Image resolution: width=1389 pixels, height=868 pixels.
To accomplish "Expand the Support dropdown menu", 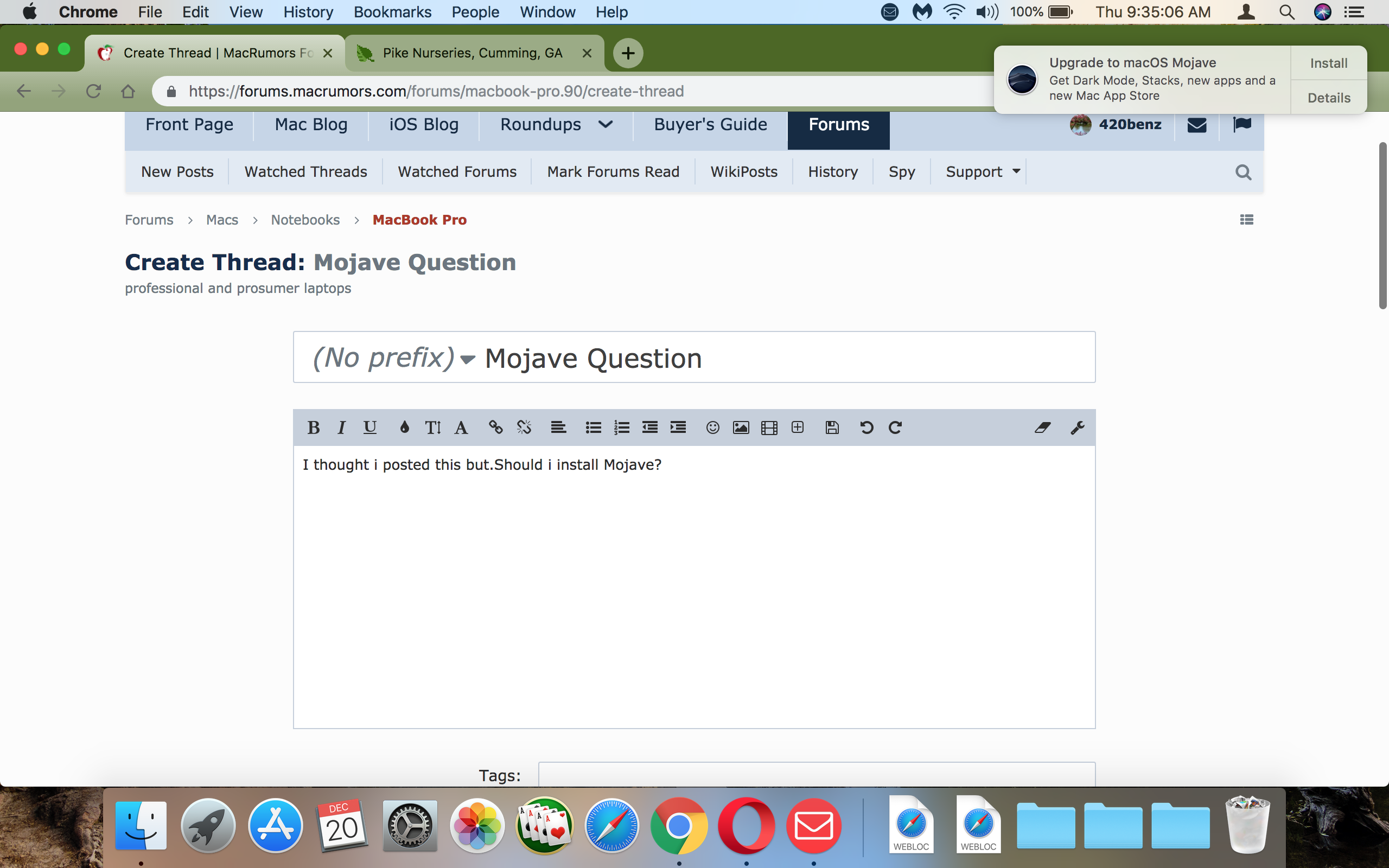I will click(983, 171).
